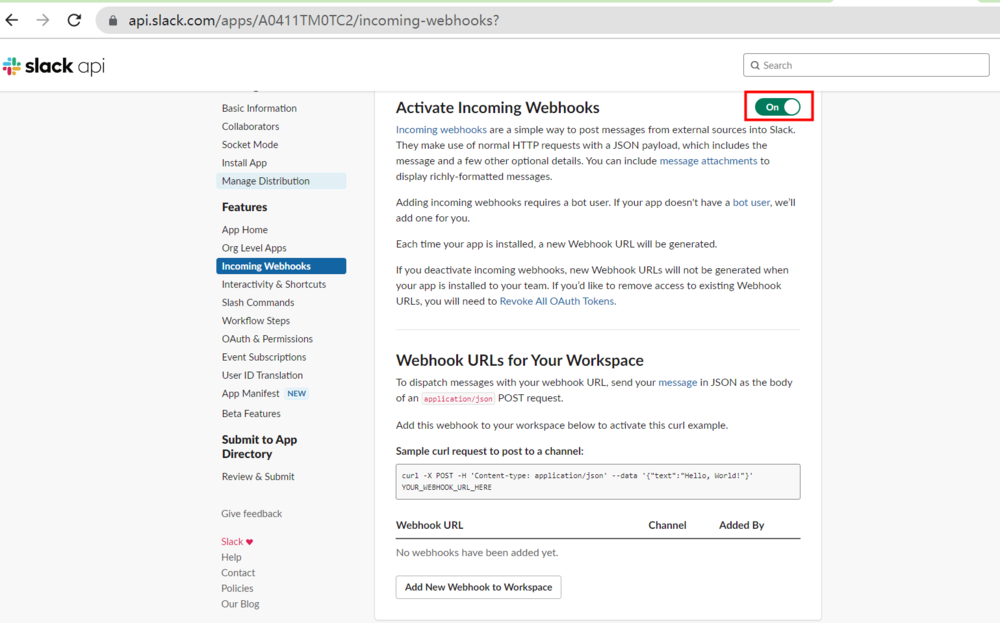The height and width of the screenshot is (623, 1000).
Task: Open App Manifest page
Action: [x=250, y=393]
